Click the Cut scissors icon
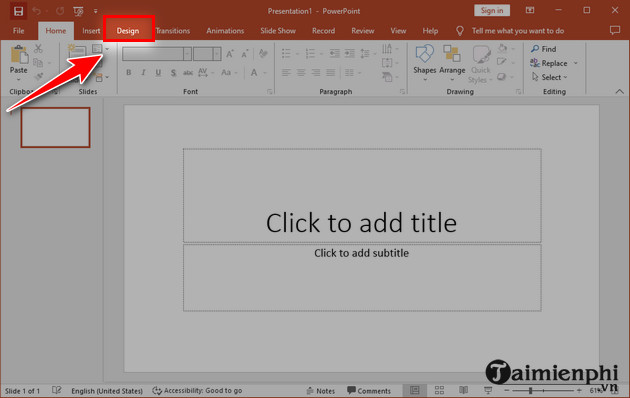Image resolution: width=630 pixels, height=398 pixels. click(38, 49)
